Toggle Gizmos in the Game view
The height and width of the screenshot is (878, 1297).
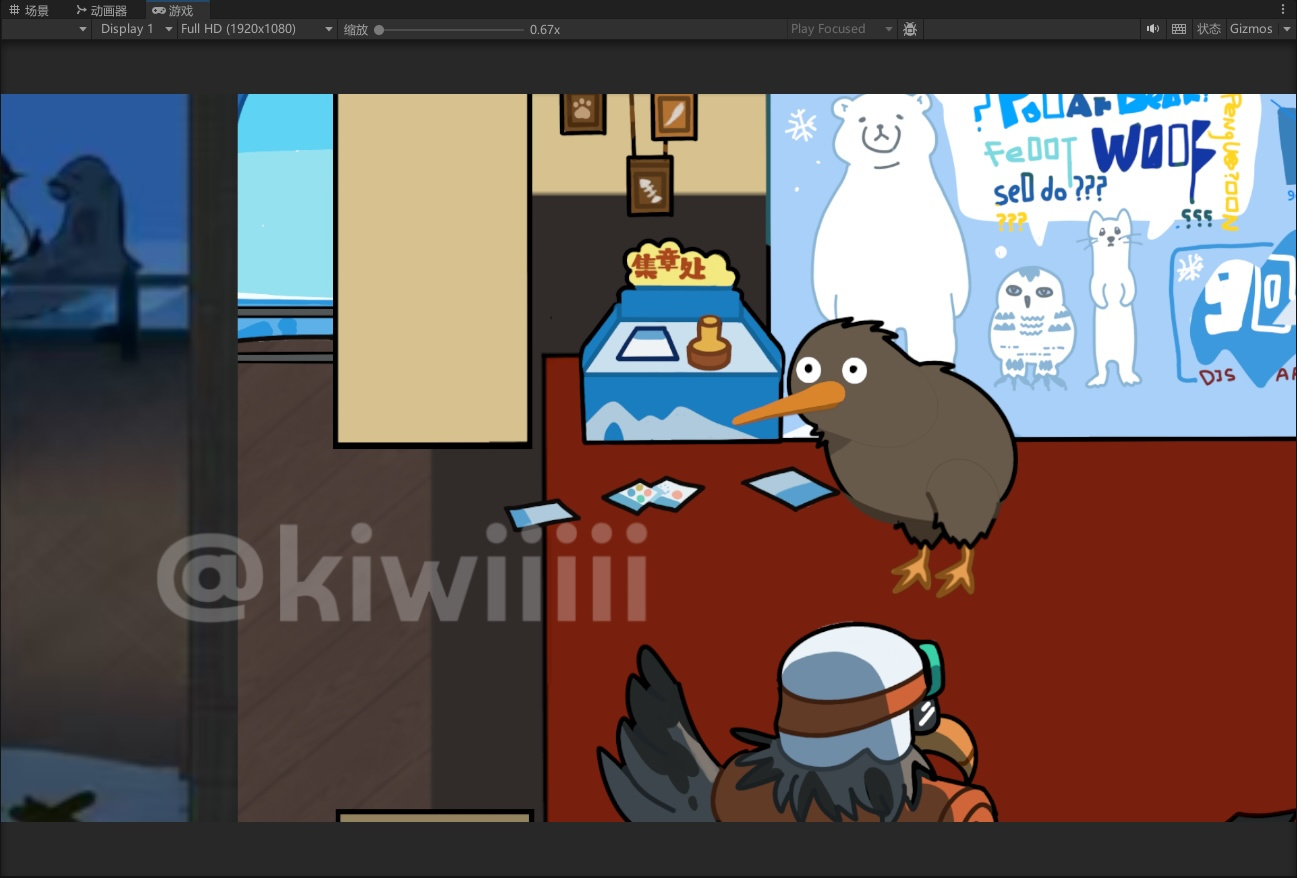[1251, 29]
